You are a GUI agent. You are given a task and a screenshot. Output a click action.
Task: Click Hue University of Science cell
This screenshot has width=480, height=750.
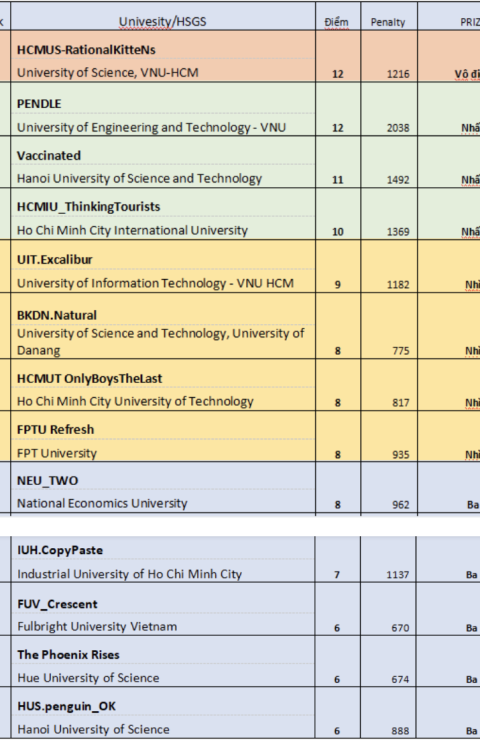click(x=88, y=678)
